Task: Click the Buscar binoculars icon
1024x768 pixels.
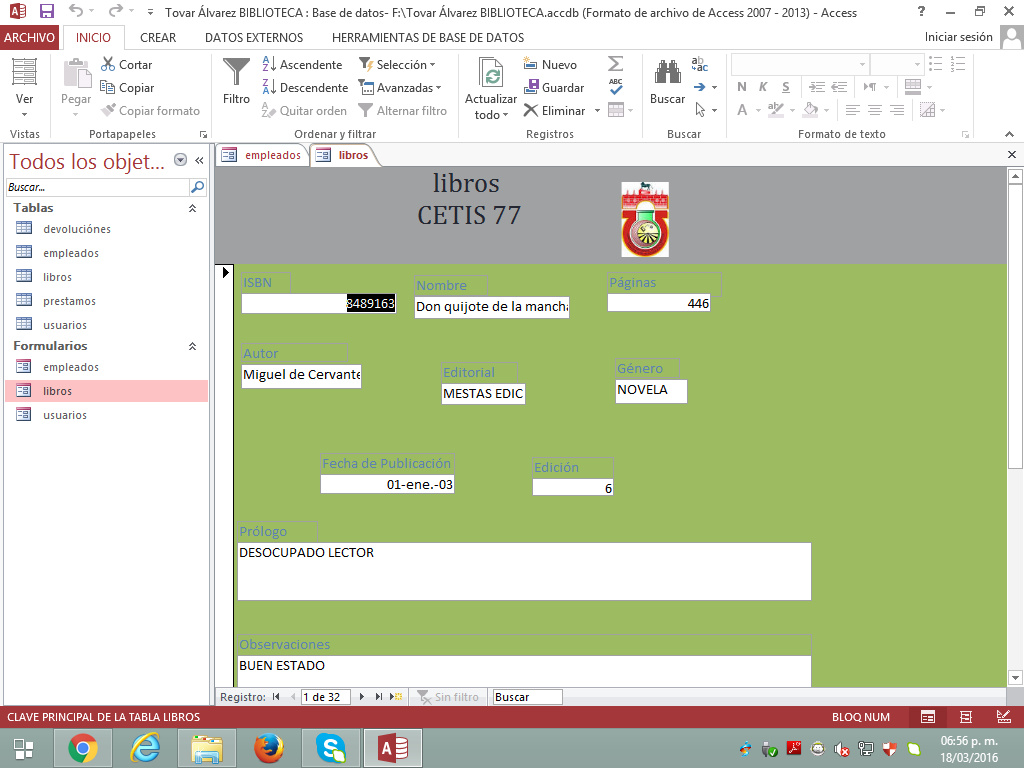Action: point(667,73)
